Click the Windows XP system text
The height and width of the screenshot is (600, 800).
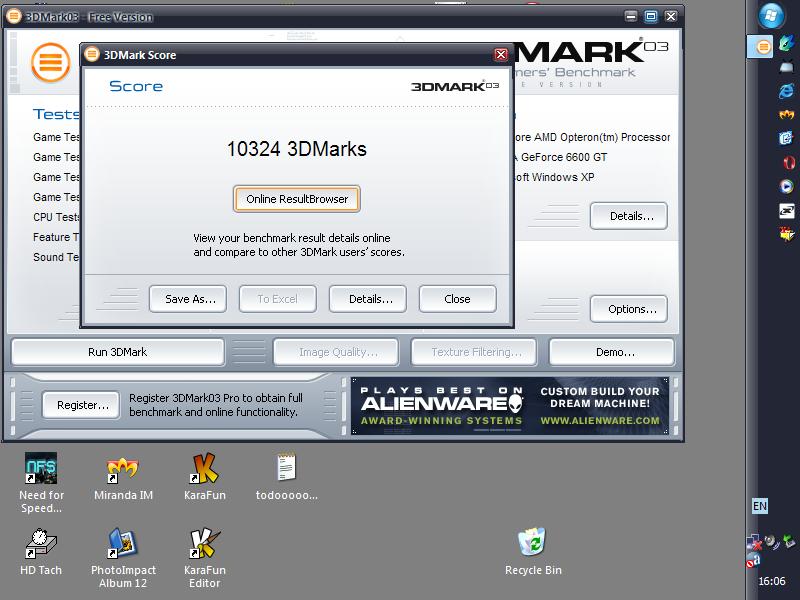coord(554,177)
